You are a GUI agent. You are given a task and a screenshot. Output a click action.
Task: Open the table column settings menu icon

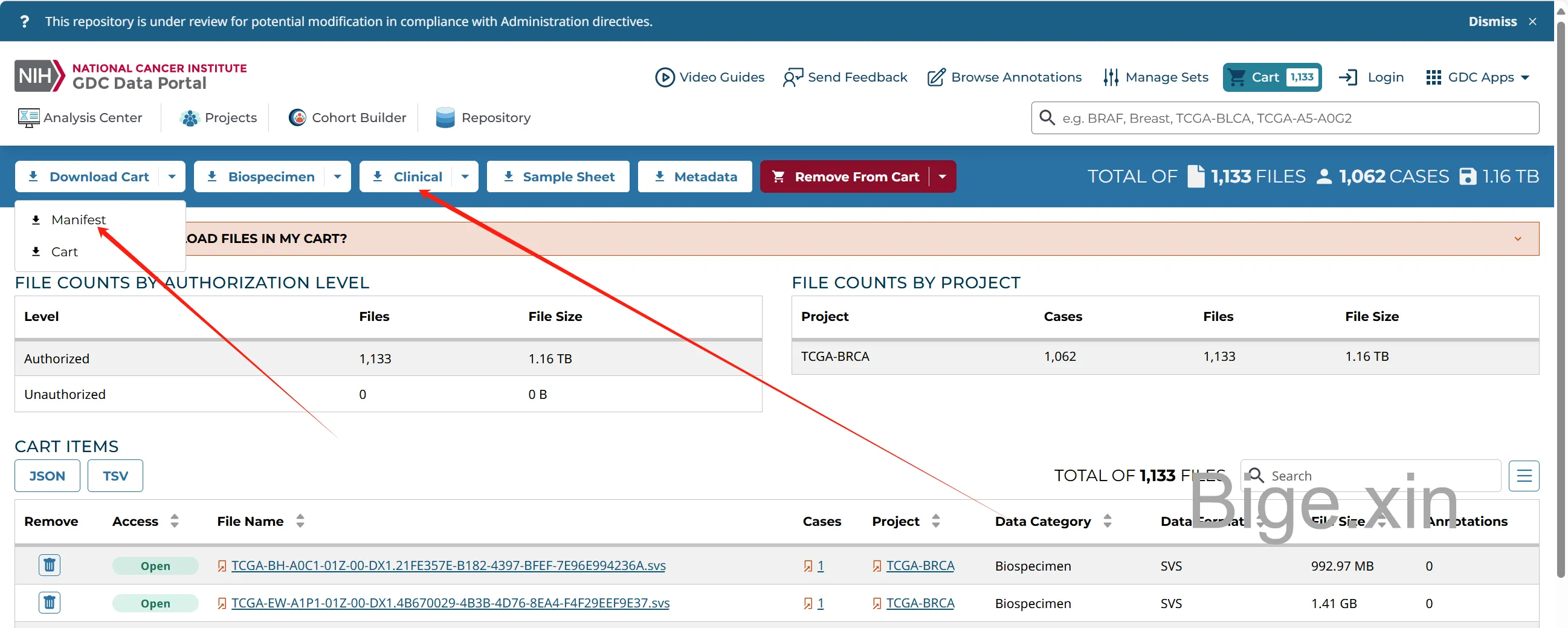point(1523,476)
